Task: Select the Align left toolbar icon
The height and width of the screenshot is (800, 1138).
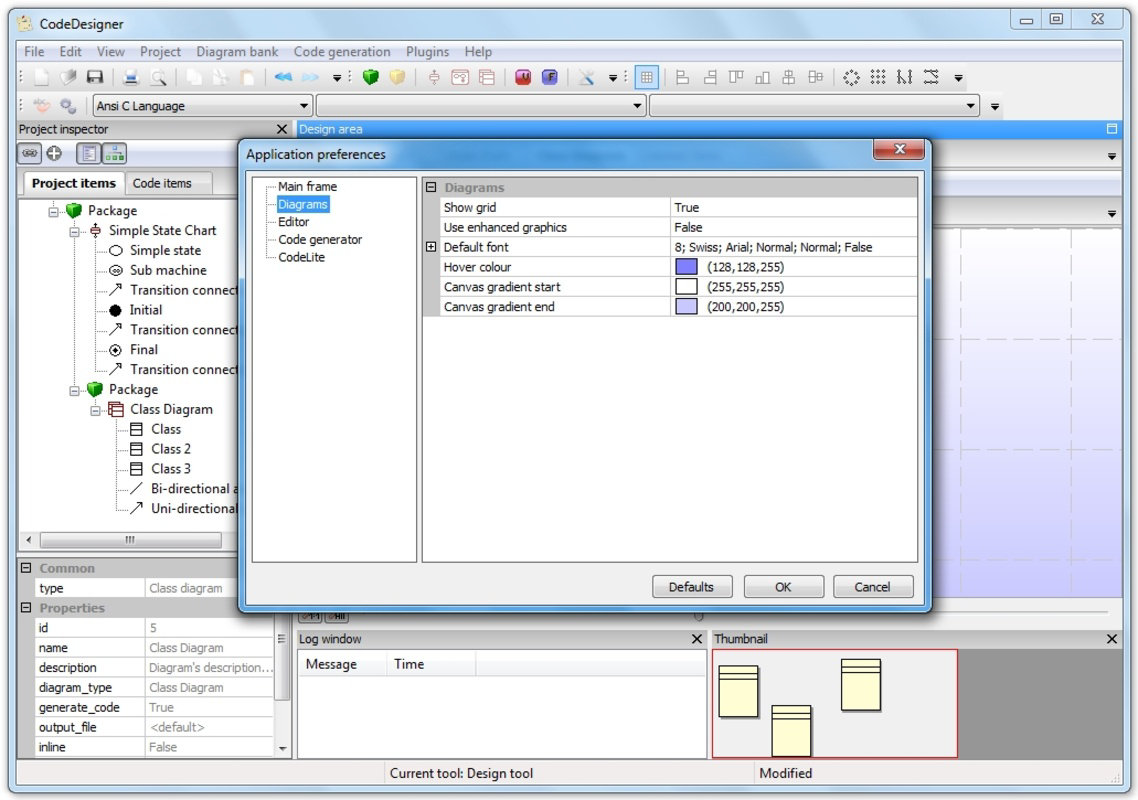Action: tap(683, 76)
